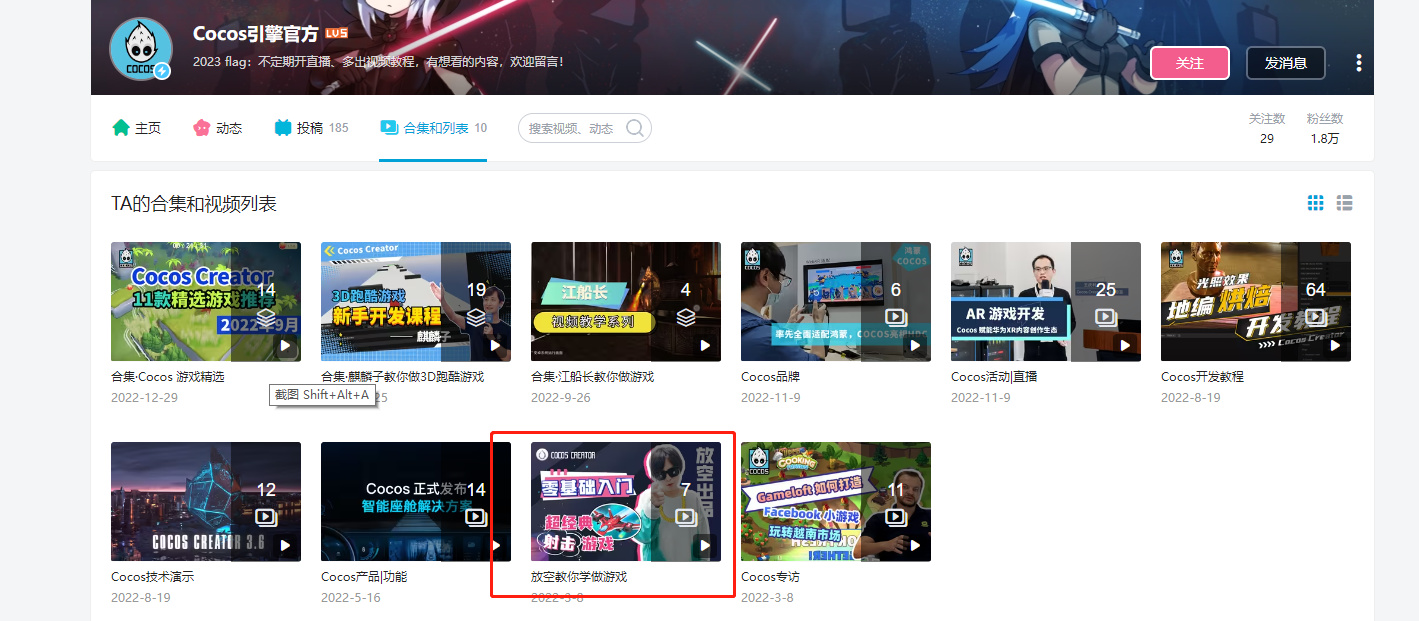Image resolution: width=1419 pixels, height=621 pixels.
Task: Select the 合集和列表 tab
Action: pyautogui.click(x=433, y=128)
